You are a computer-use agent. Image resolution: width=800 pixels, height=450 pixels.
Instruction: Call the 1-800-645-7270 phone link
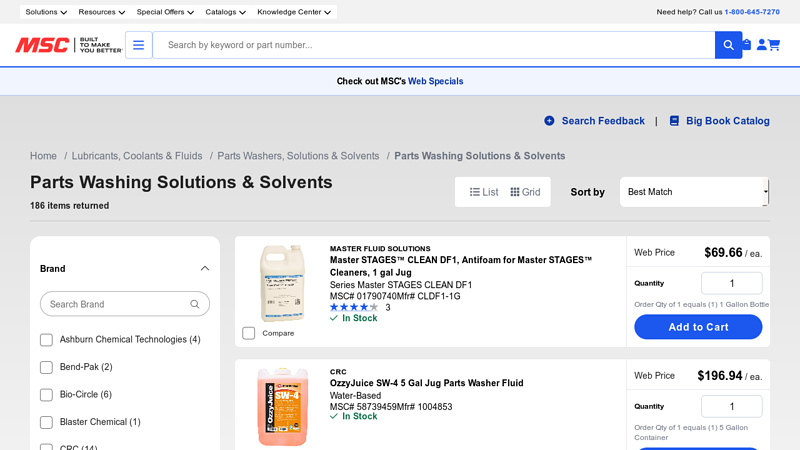point(752,12)
